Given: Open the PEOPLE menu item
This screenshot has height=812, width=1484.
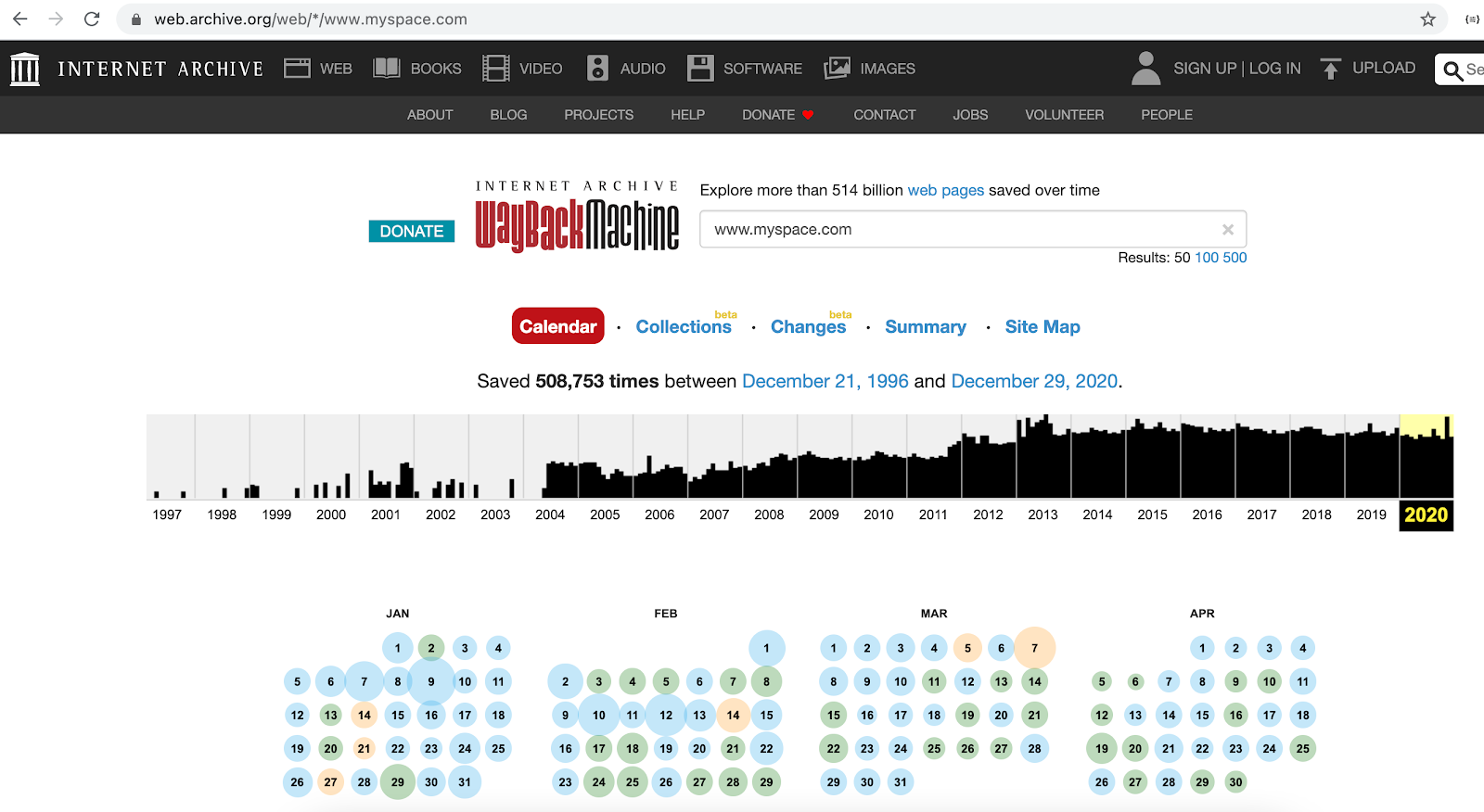Looking at the screenshot, I should point(1167,115).
